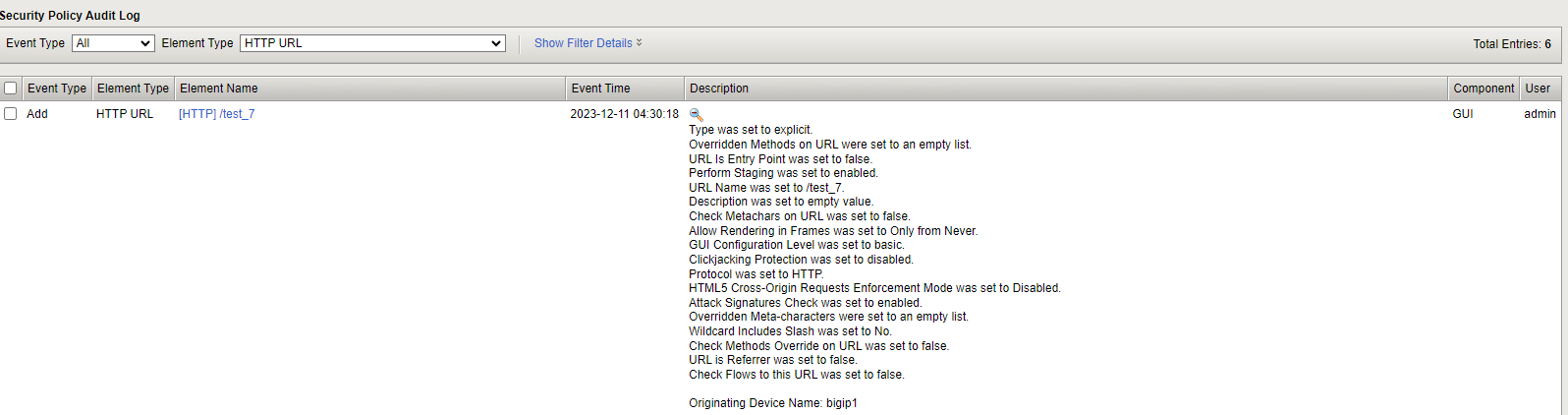The width and height of the screenshot is (1568, 415).
Task: Click the GUI component cell
Action: click(x=1463, y=114)
